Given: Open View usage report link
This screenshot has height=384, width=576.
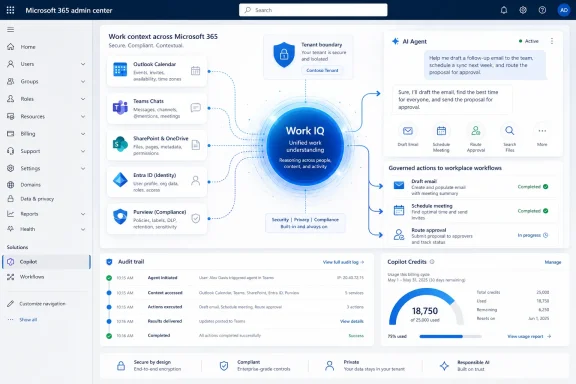Looking at the screenshot, I should [529, 336].
